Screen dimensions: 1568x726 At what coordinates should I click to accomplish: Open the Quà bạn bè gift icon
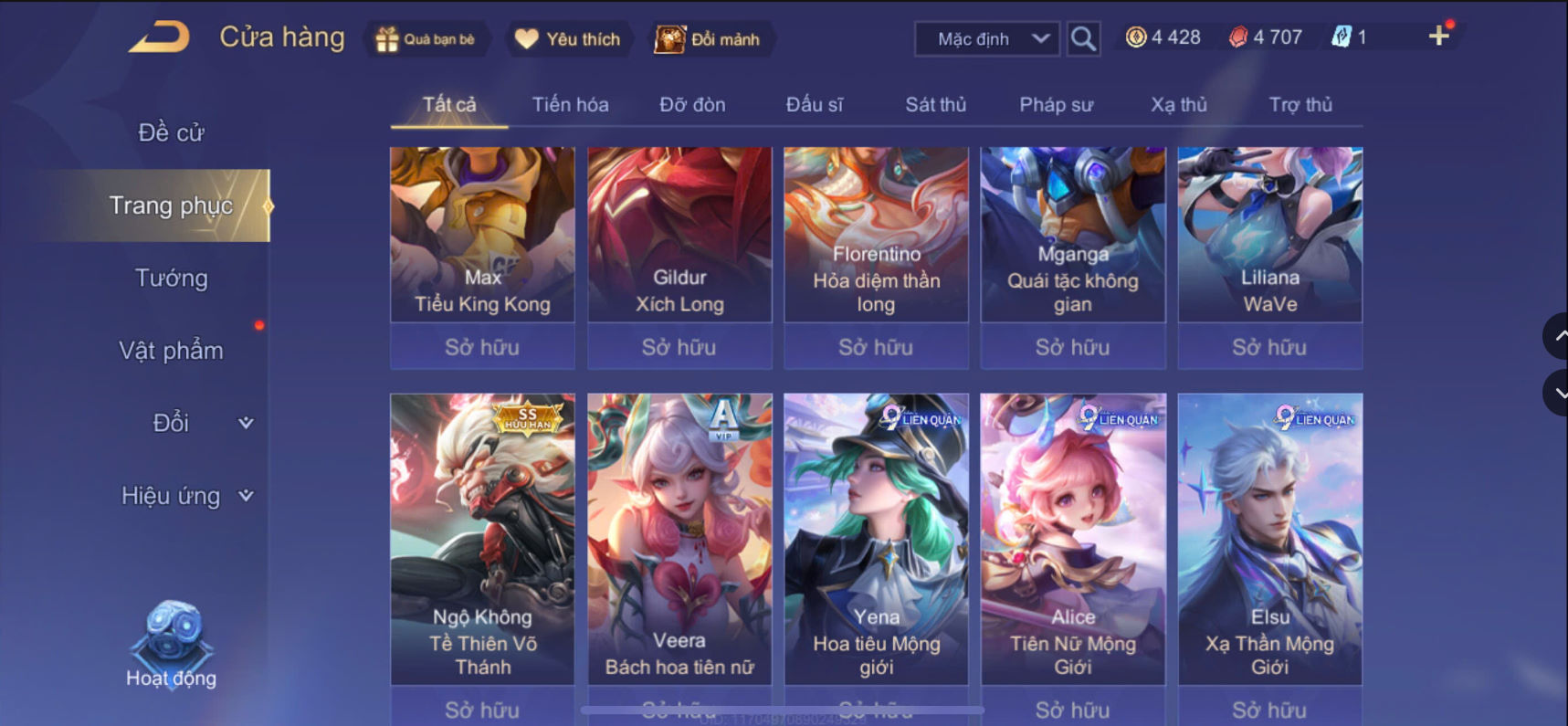pos(387,39)
